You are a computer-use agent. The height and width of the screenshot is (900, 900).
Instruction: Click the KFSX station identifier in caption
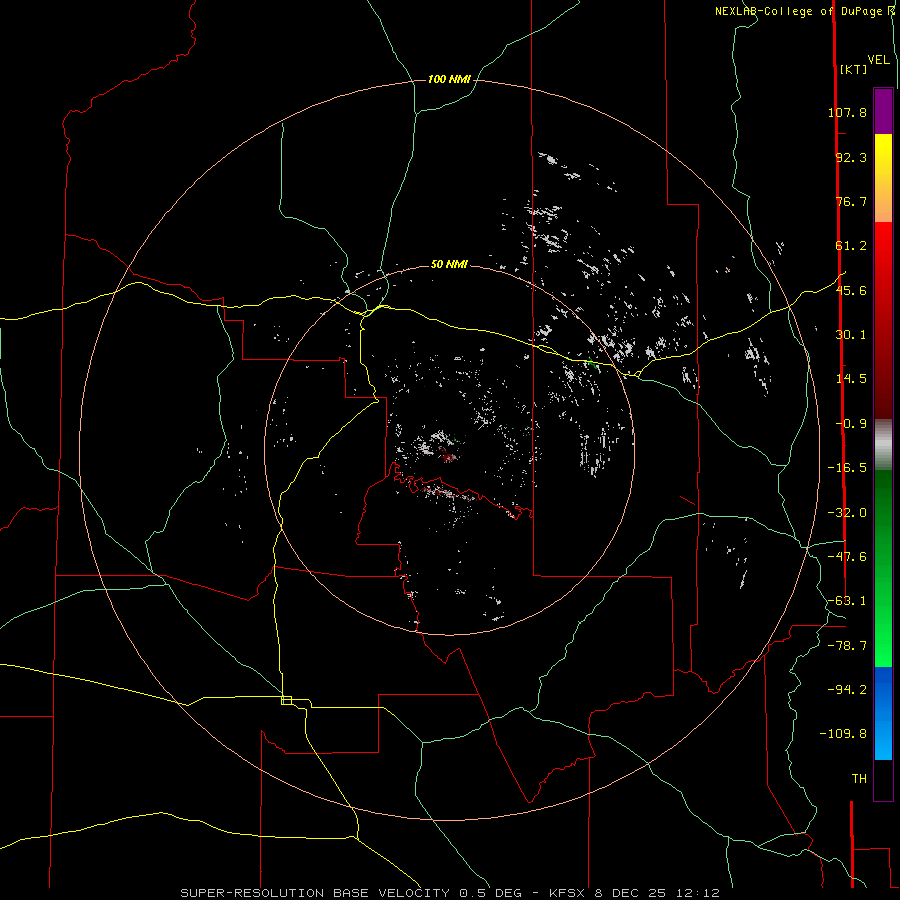(x=569, y=893)
